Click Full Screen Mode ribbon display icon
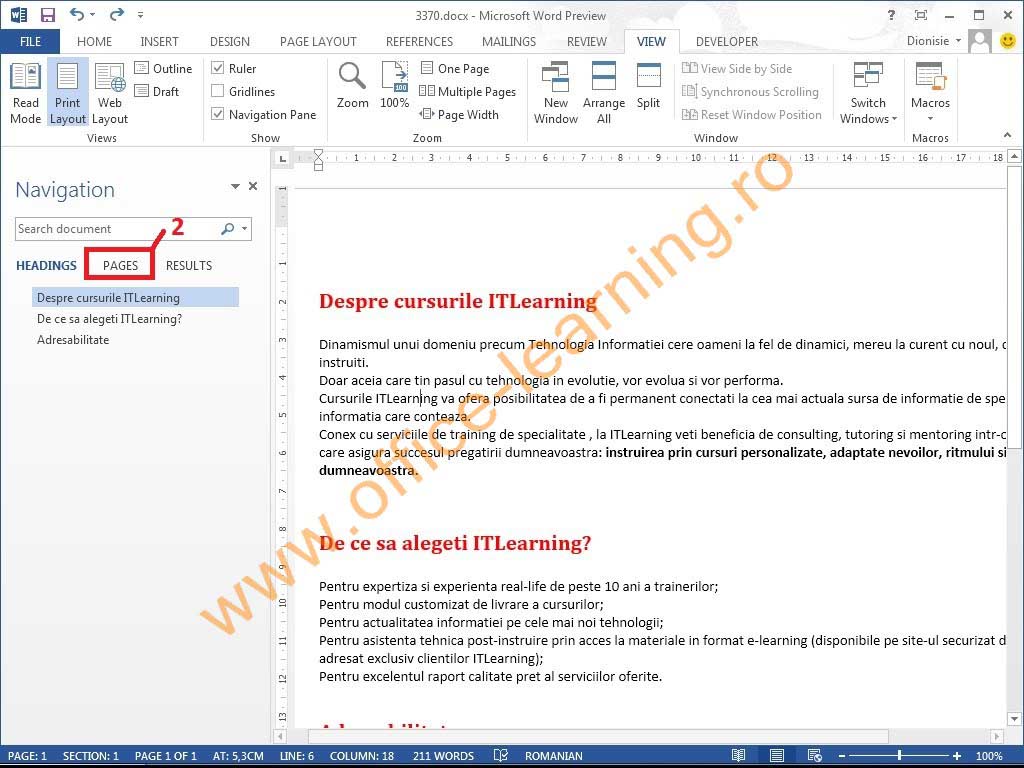Screen dimensions: 1024x768 tap(921, 14)
